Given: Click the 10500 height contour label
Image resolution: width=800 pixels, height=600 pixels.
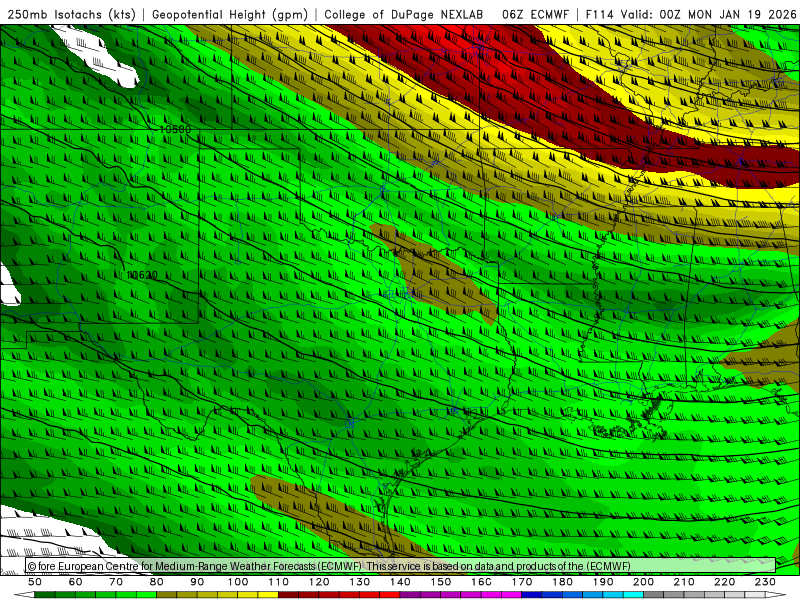Looking at the screenshot, I should [175, 129].
